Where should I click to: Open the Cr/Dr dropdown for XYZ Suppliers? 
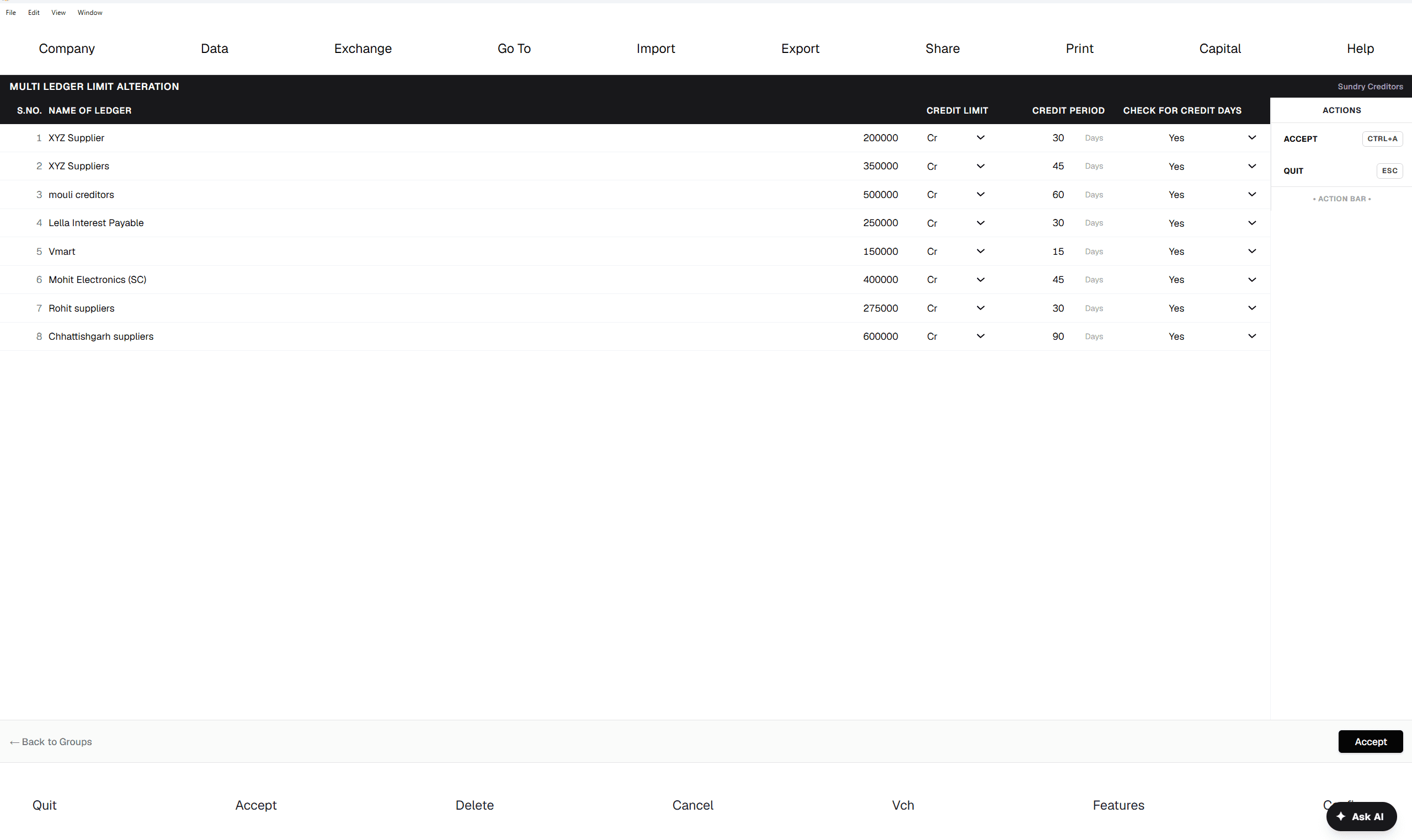956,166
